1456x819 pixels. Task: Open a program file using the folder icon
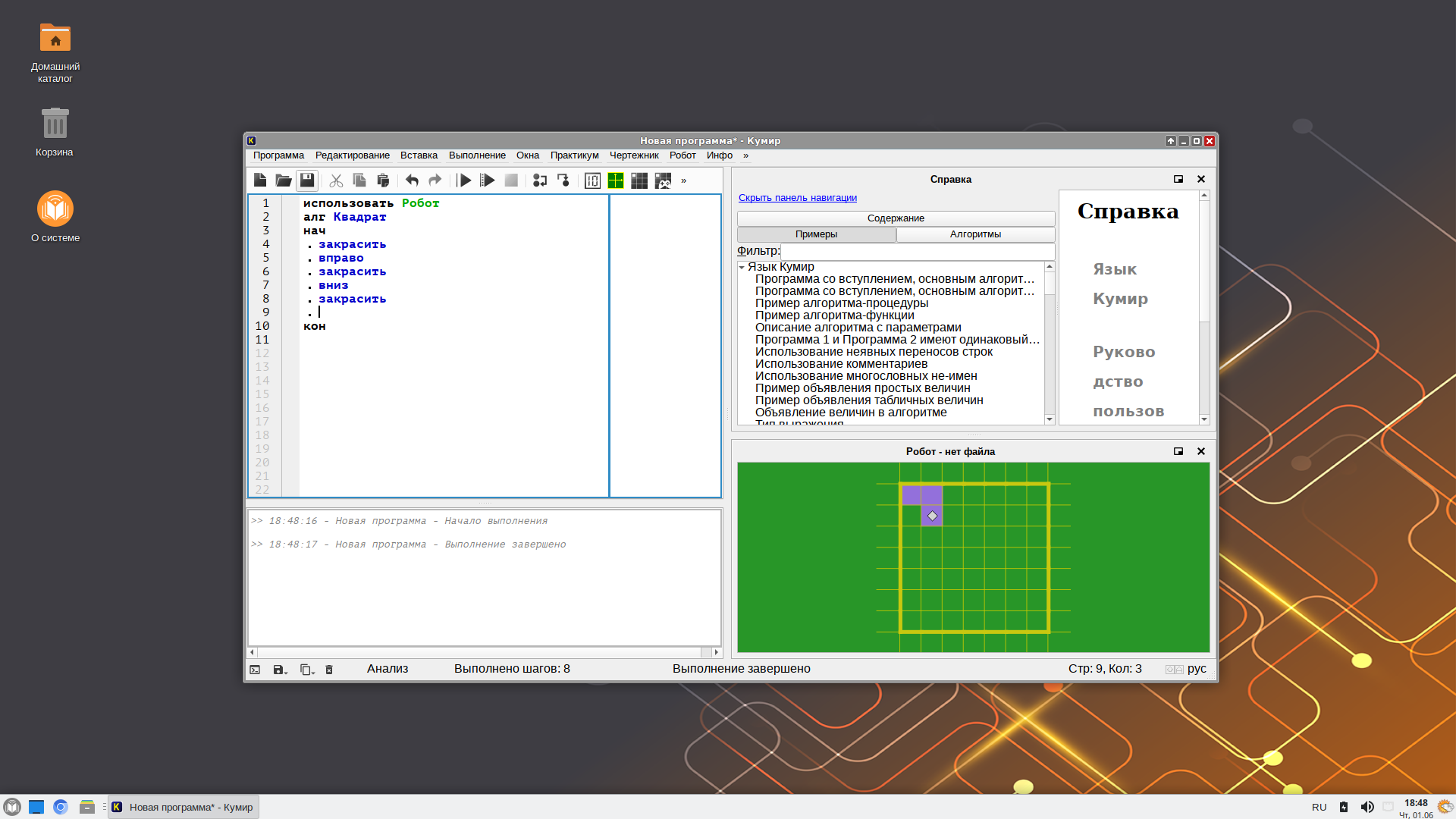(x=284, y=180)
